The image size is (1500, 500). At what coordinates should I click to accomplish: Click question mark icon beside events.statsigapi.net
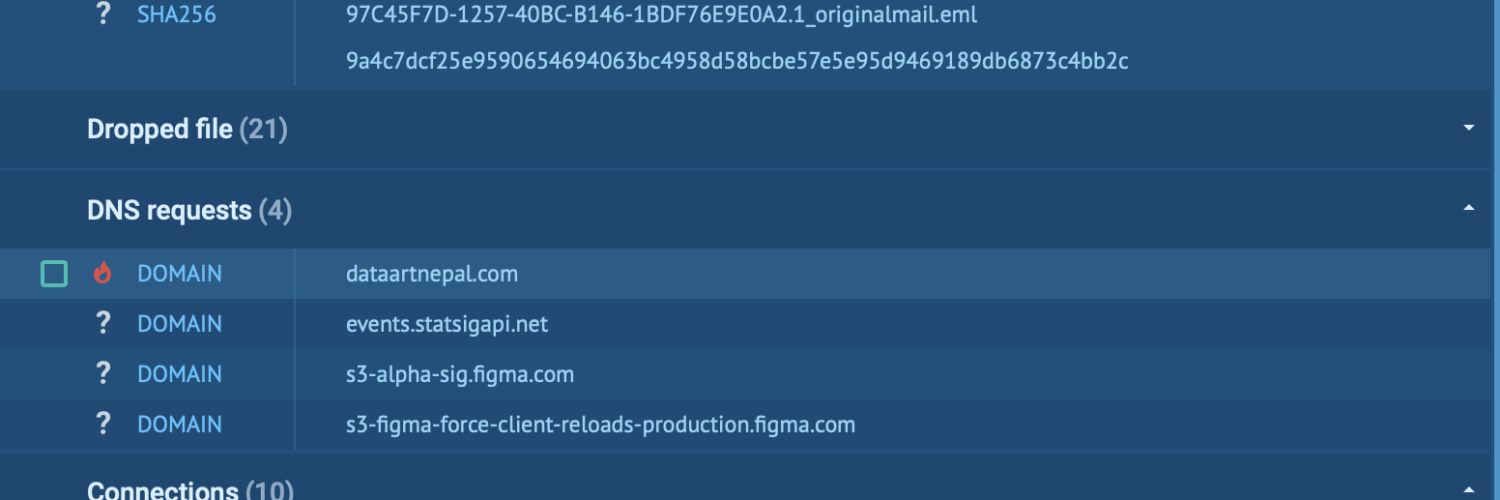pos(102,324)
